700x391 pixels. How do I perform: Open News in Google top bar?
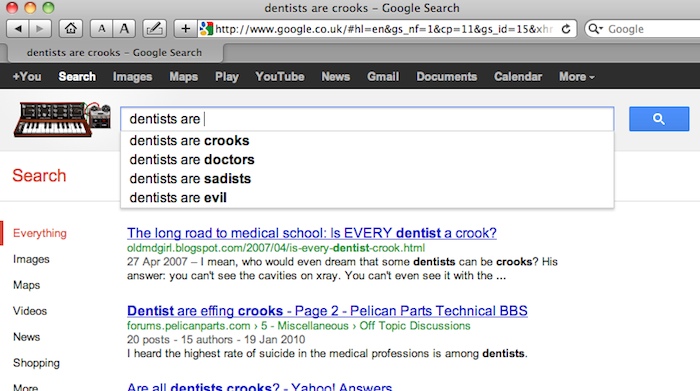(x=336, y=77)
